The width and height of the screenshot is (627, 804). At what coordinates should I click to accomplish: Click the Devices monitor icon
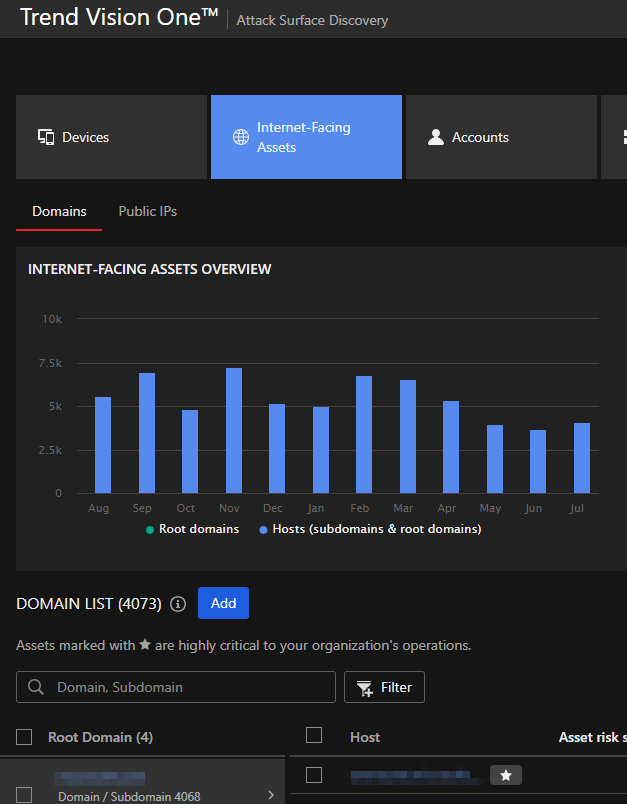[x=46, y=137]
